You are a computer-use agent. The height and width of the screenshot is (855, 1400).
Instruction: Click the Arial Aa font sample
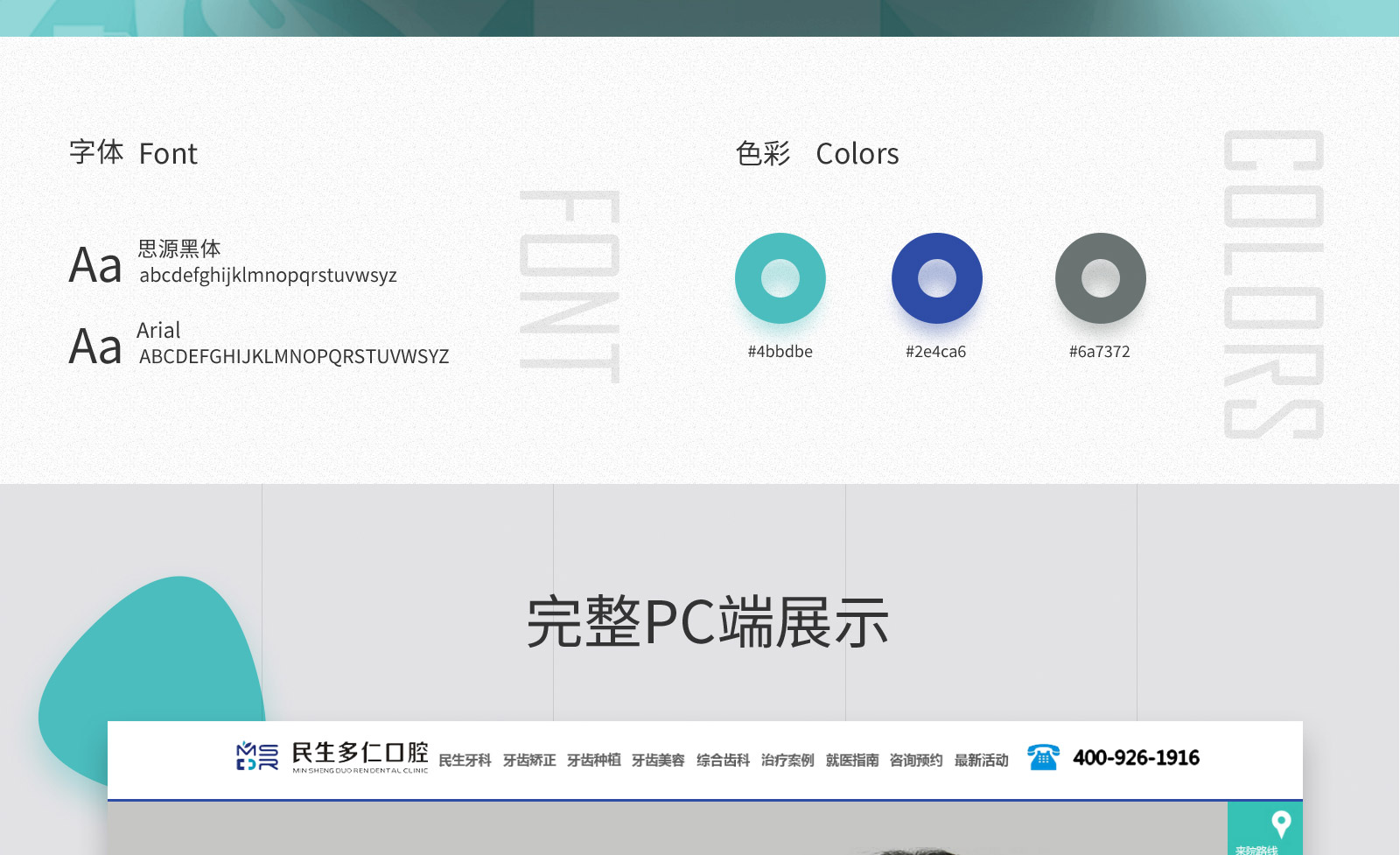point(95,346)
